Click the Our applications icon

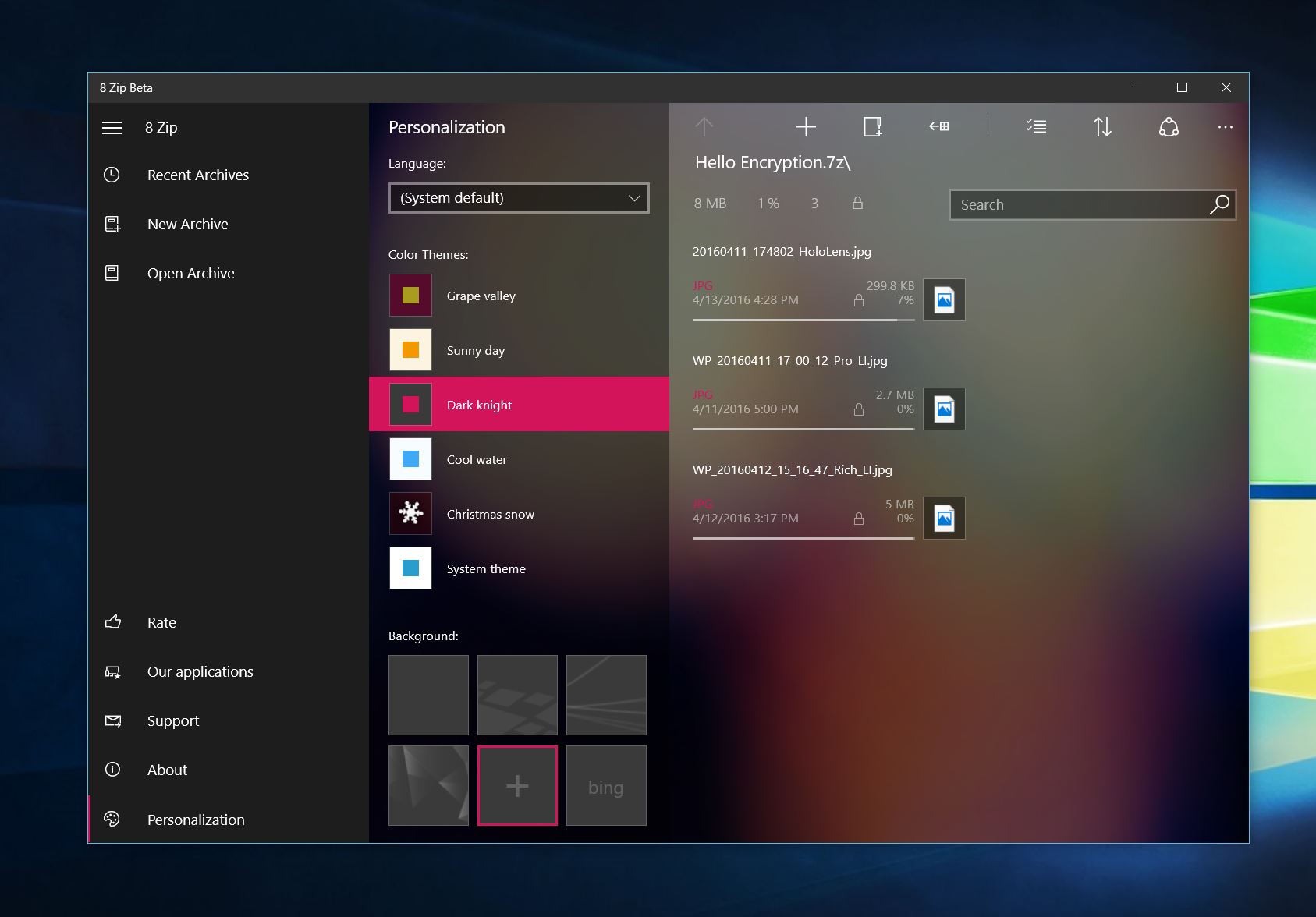(113, 671)
